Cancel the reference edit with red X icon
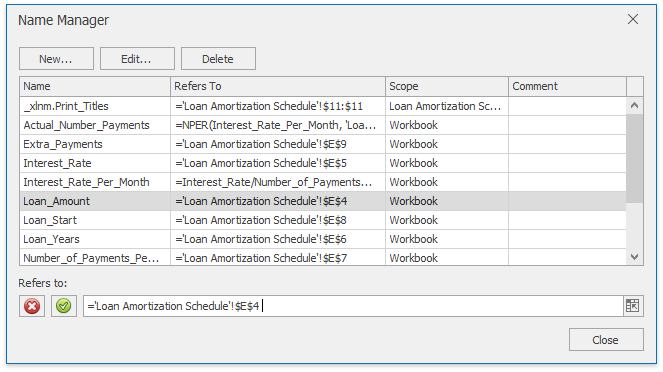 (32, 306)
